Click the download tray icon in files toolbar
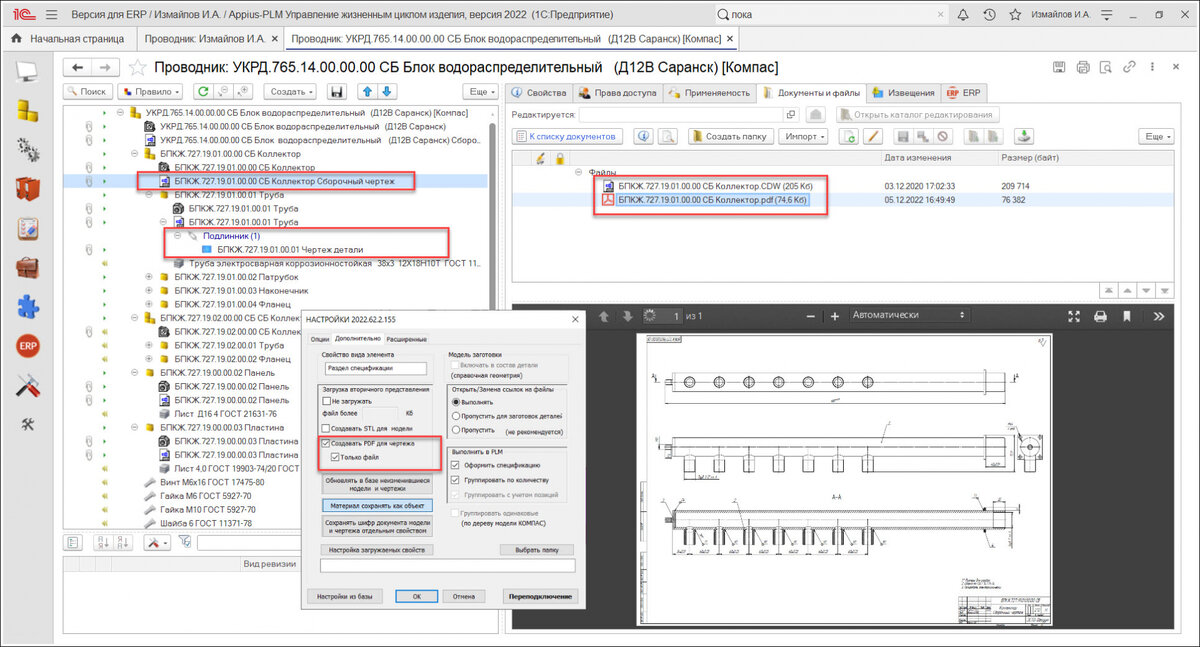This screenshot has height=647, width=1200. (x=1024, y=136)
